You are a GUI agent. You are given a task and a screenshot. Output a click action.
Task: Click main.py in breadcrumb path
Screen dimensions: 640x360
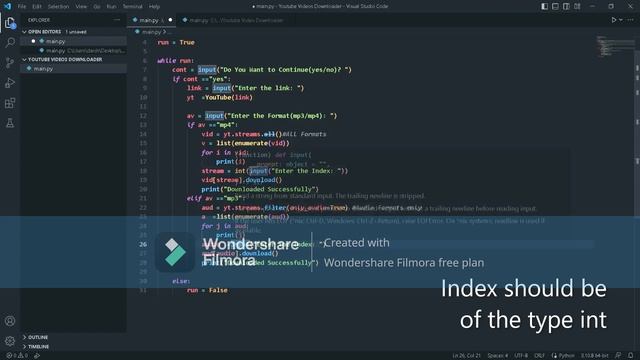151,31
